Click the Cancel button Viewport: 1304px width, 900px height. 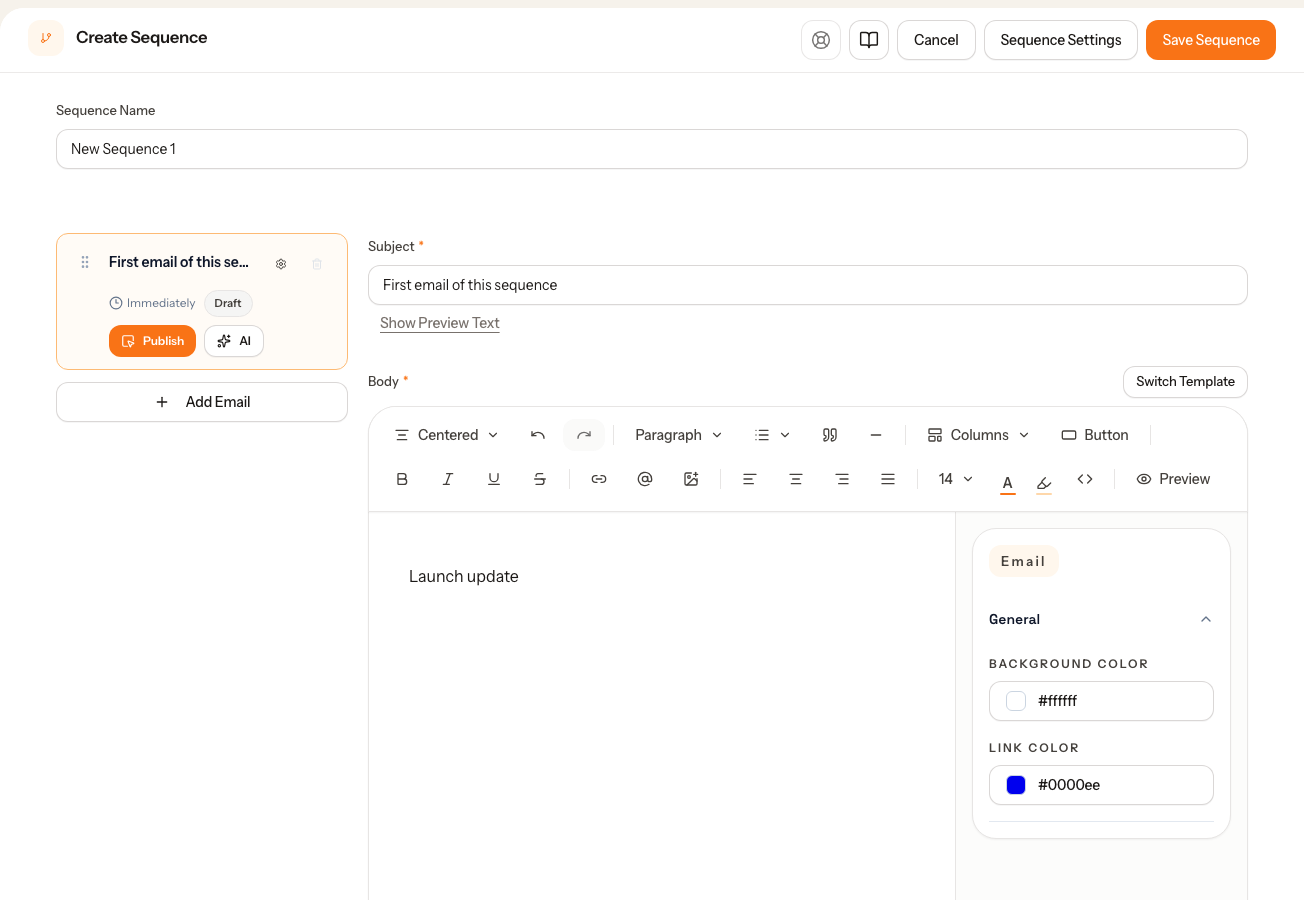[936, 40]
